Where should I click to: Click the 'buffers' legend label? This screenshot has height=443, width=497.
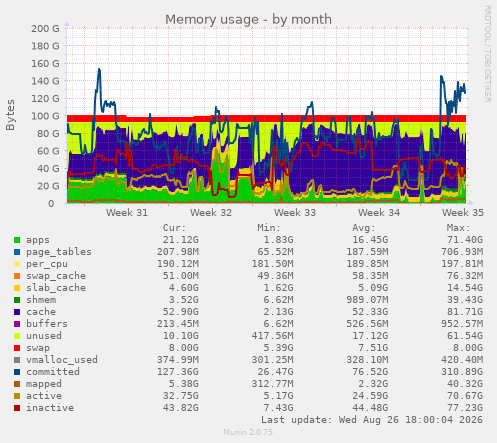[47, 324]
